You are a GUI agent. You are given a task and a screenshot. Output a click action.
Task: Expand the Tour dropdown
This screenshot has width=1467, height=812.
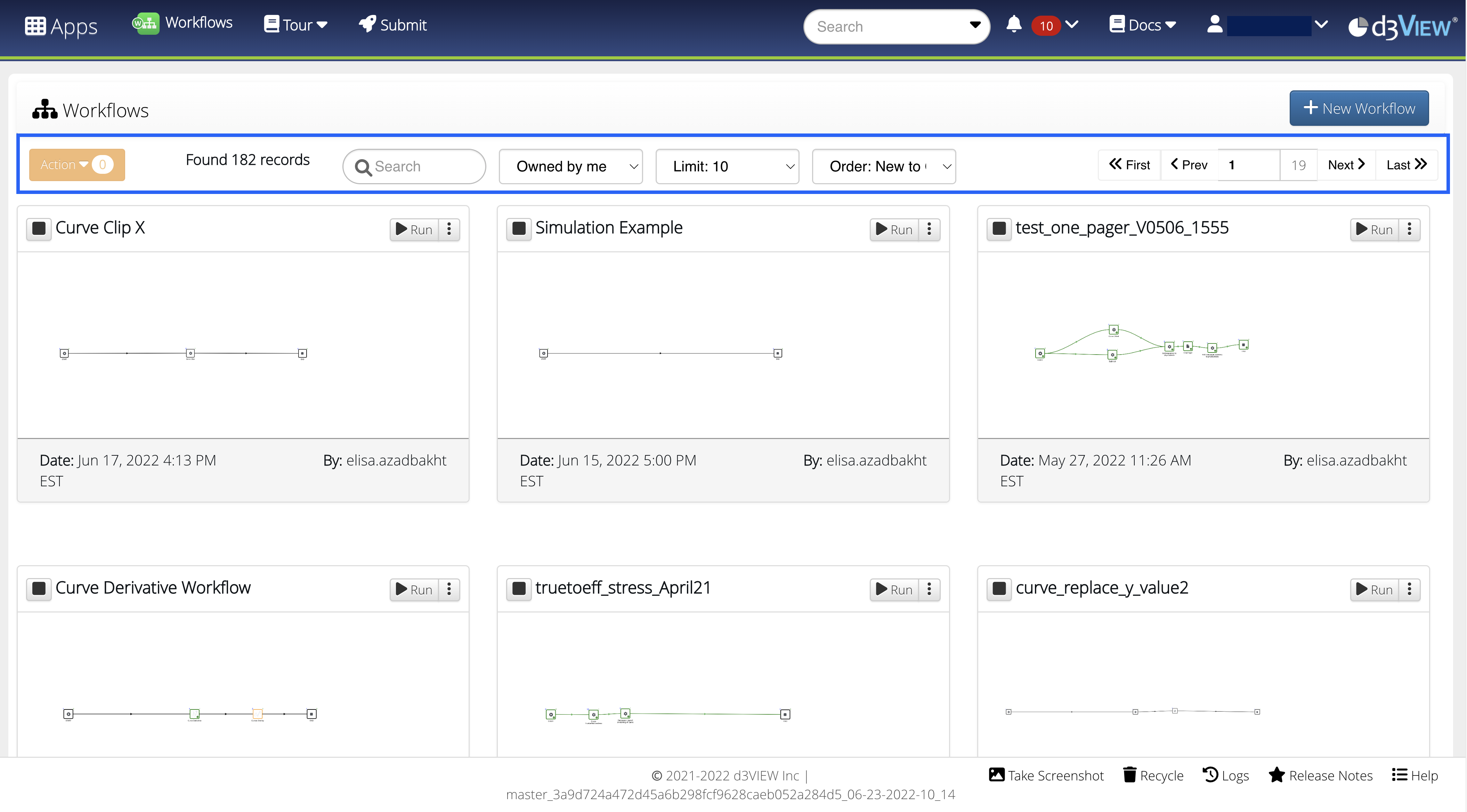(295, 24)
